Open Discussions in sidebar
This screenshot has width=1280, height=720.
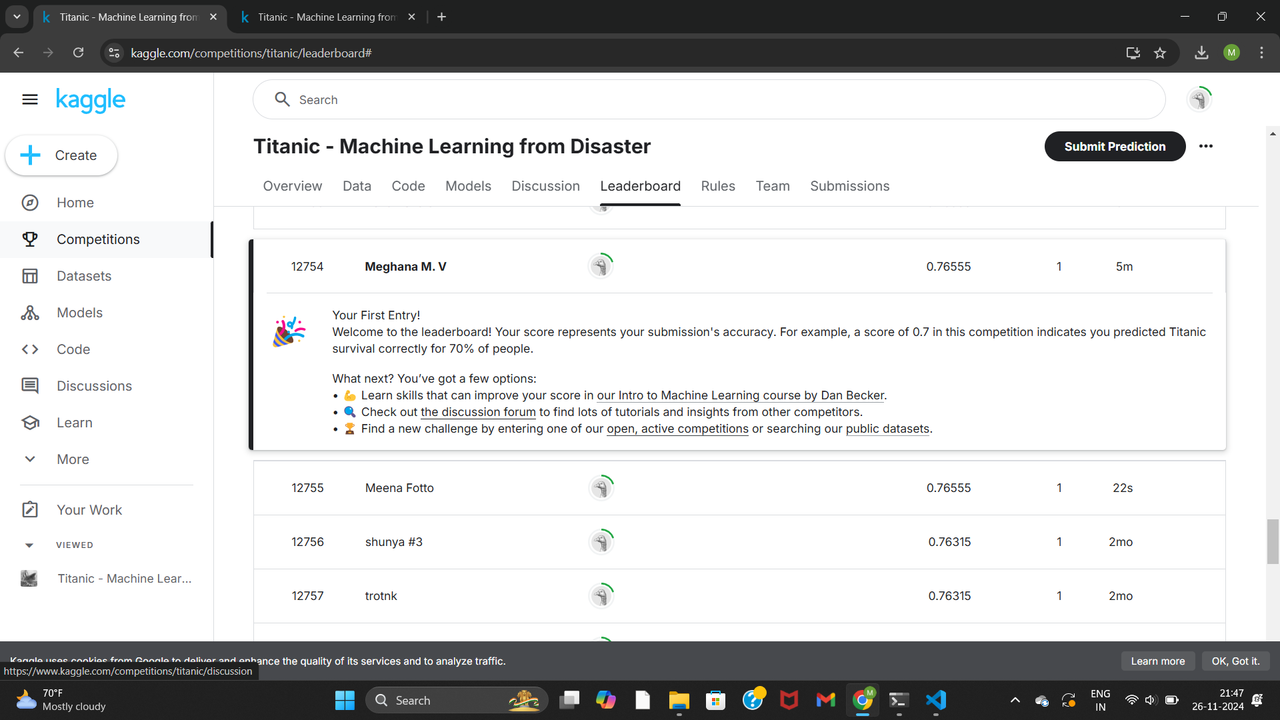click(x=94, y=386)
